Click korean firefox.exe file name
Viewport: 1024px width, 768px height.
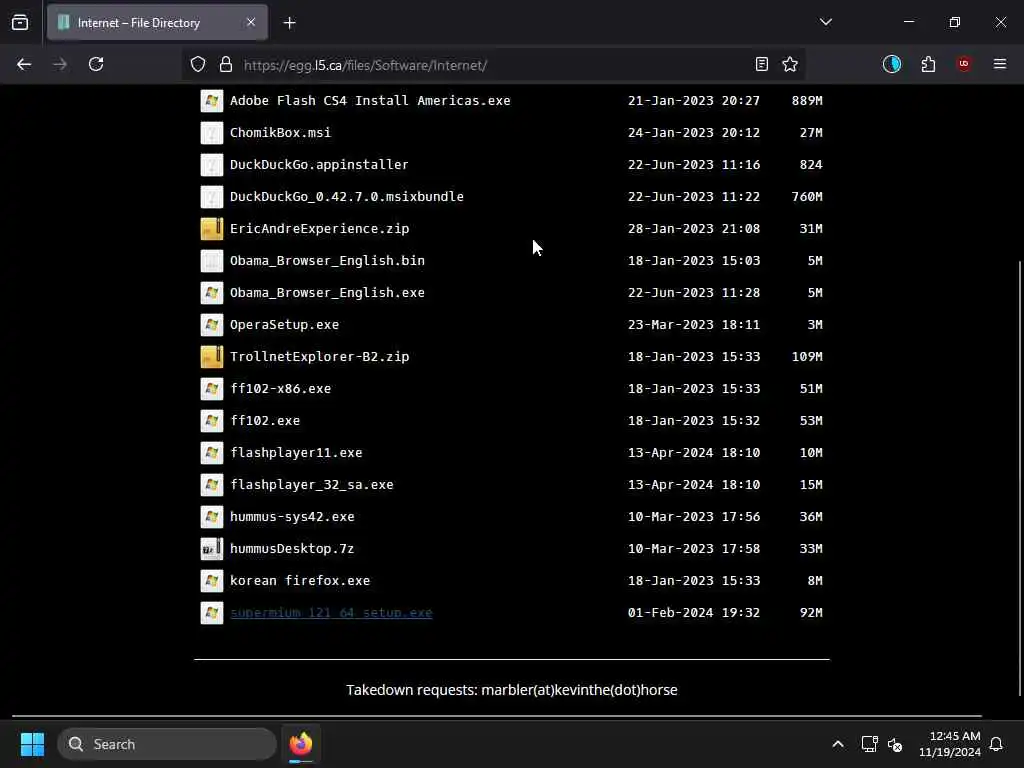pyautogui.click(x=300, y=581)
